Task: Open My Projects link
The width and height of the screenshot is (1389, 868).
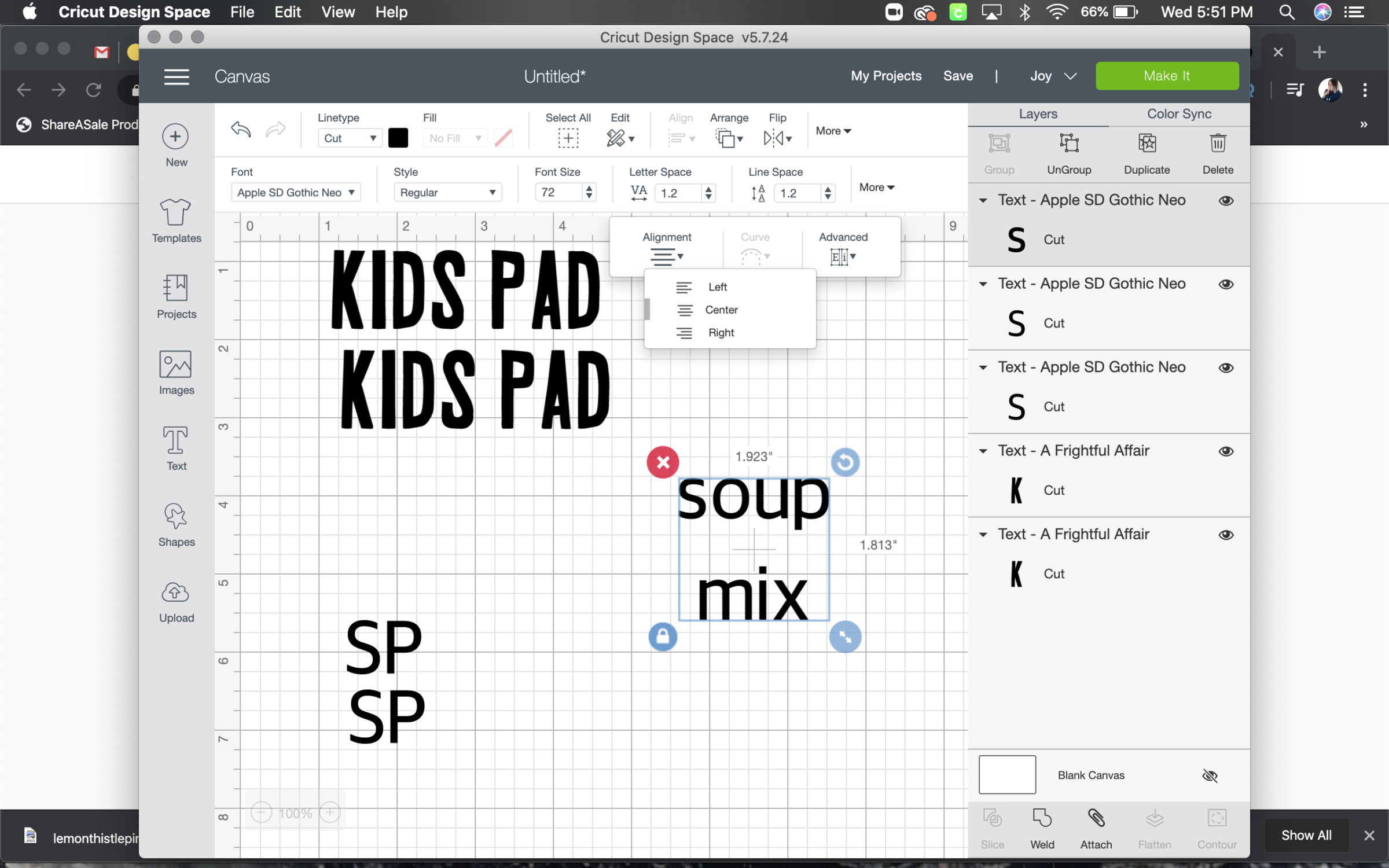Action: click(885, 76)
